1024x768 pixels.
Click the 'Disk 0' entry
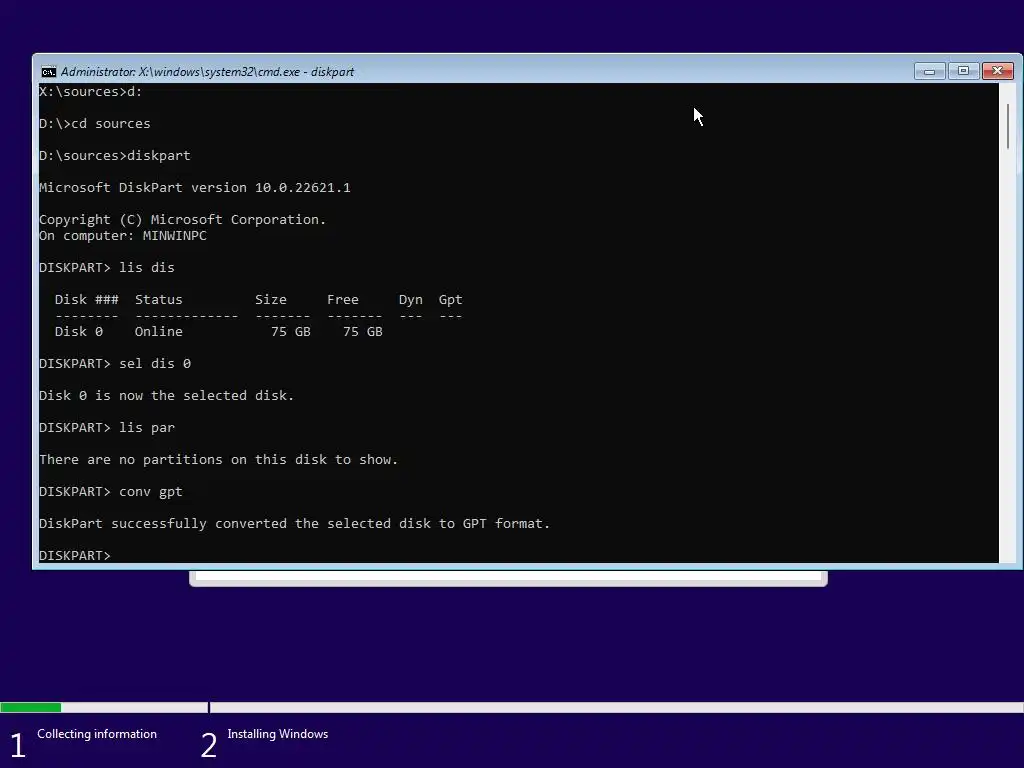click(x=79, y=332)
